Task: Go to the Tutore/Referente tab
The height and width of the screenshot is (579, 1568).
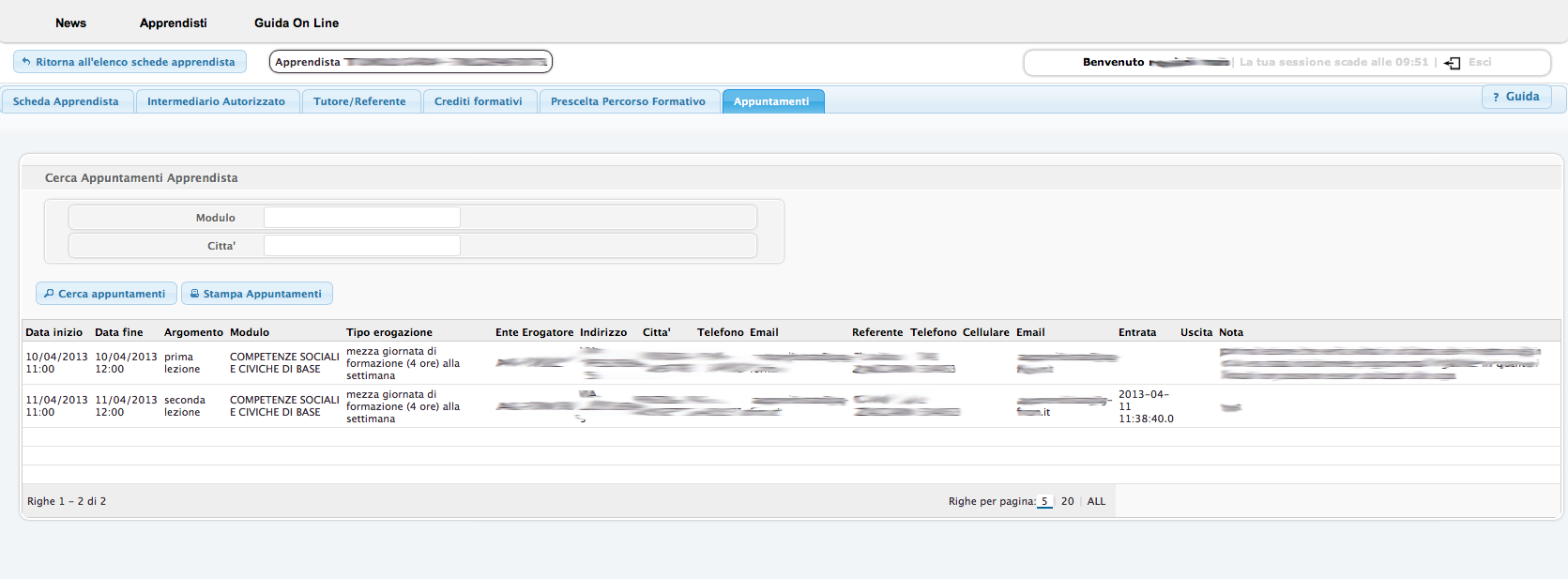Action: (359, 101)
